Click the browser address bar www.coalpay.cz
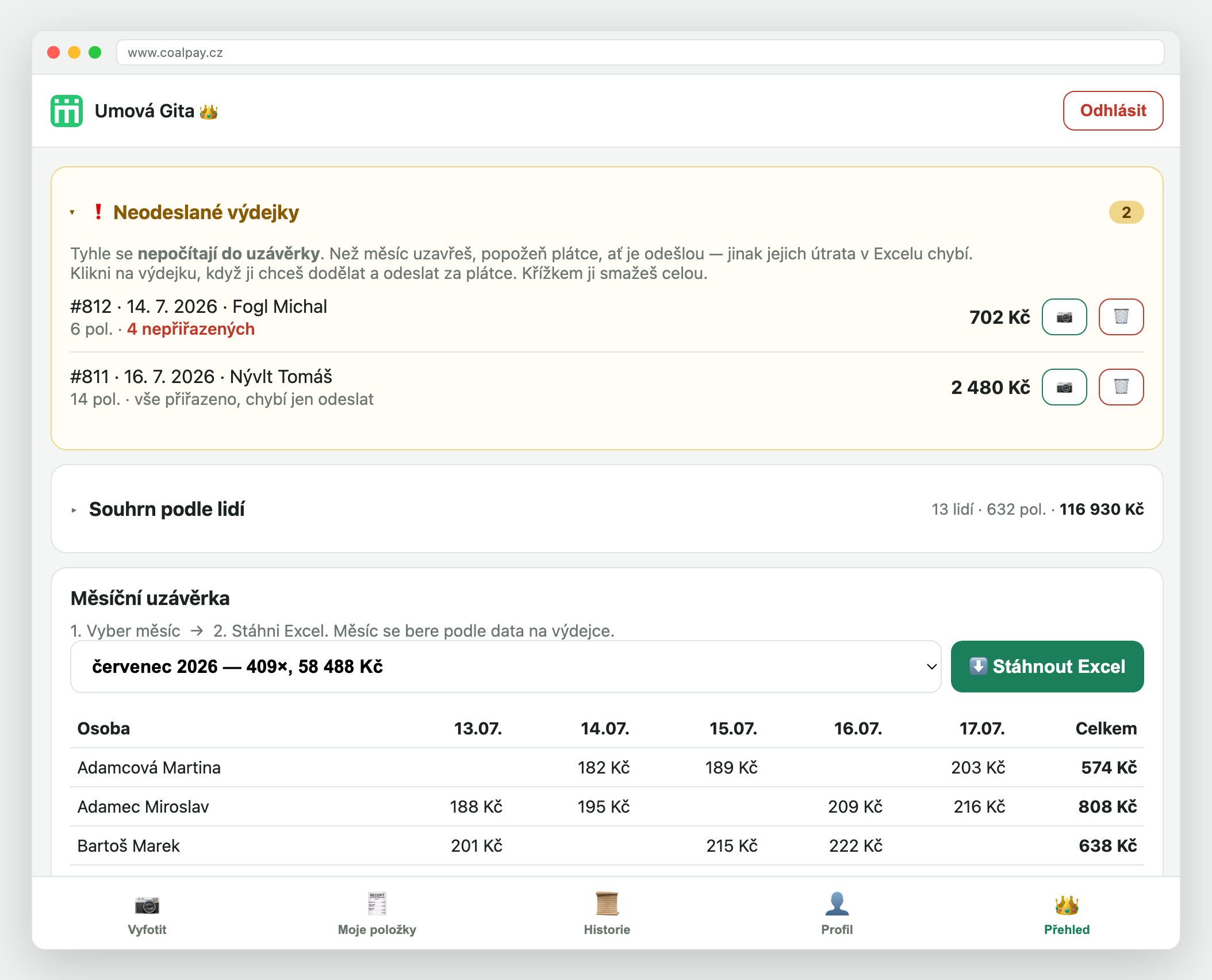This screenshot has width=1212, height=980. pyautogui.click(x=640, y=52)
